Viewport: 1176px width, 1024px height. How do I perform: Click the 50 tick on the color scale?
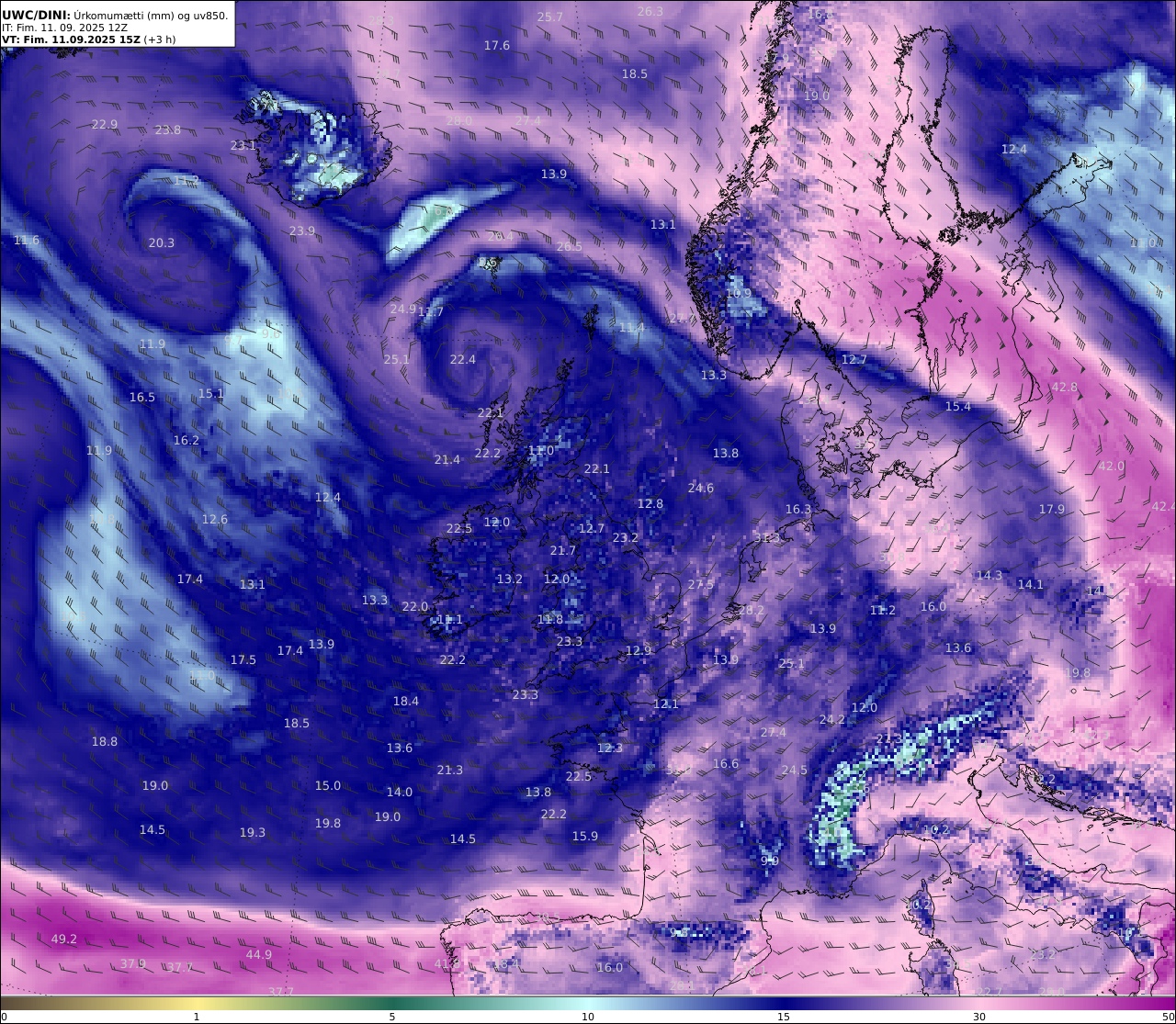1168,1017
